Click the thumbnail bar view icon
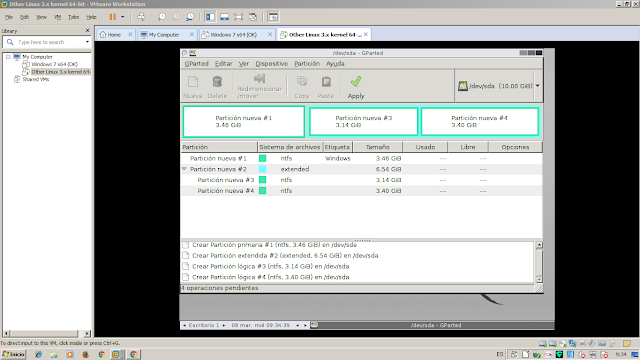This screenshot has width=640, height=360. click(x=224, y=17)
